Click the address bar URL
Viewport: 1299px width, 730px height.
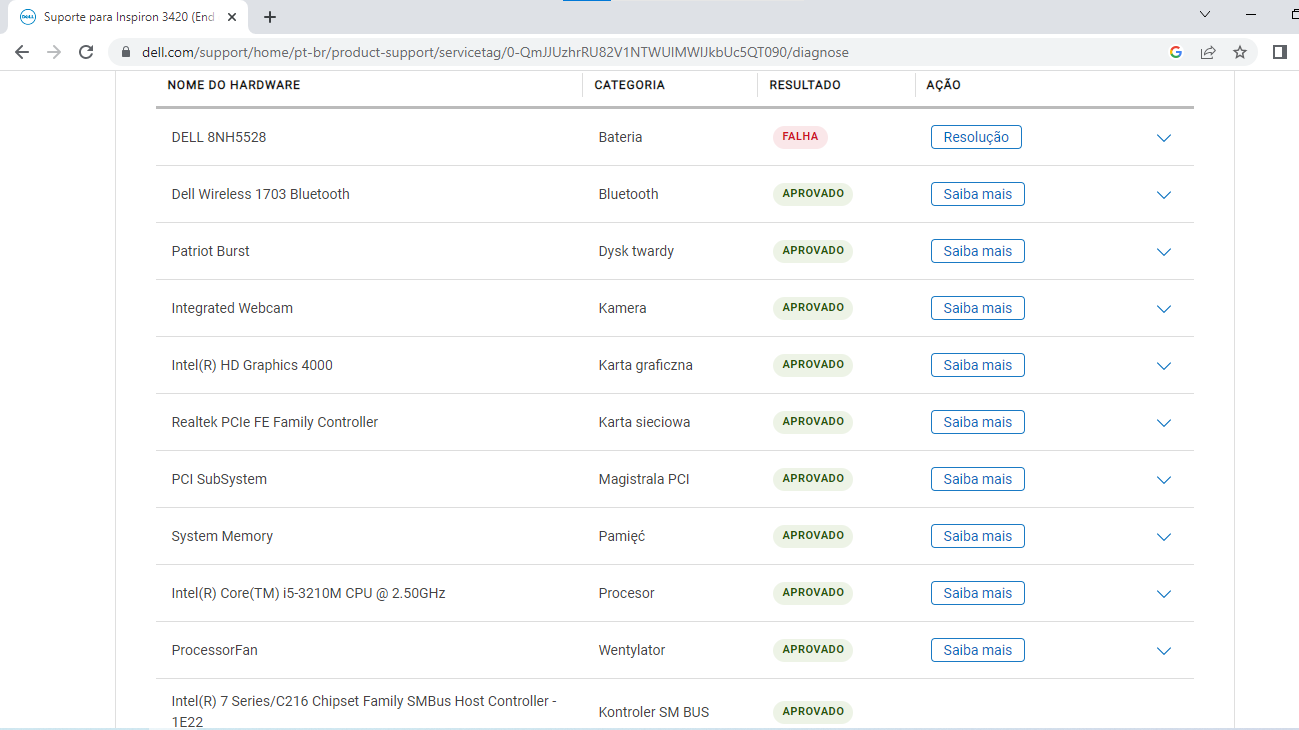coord(495,52)
